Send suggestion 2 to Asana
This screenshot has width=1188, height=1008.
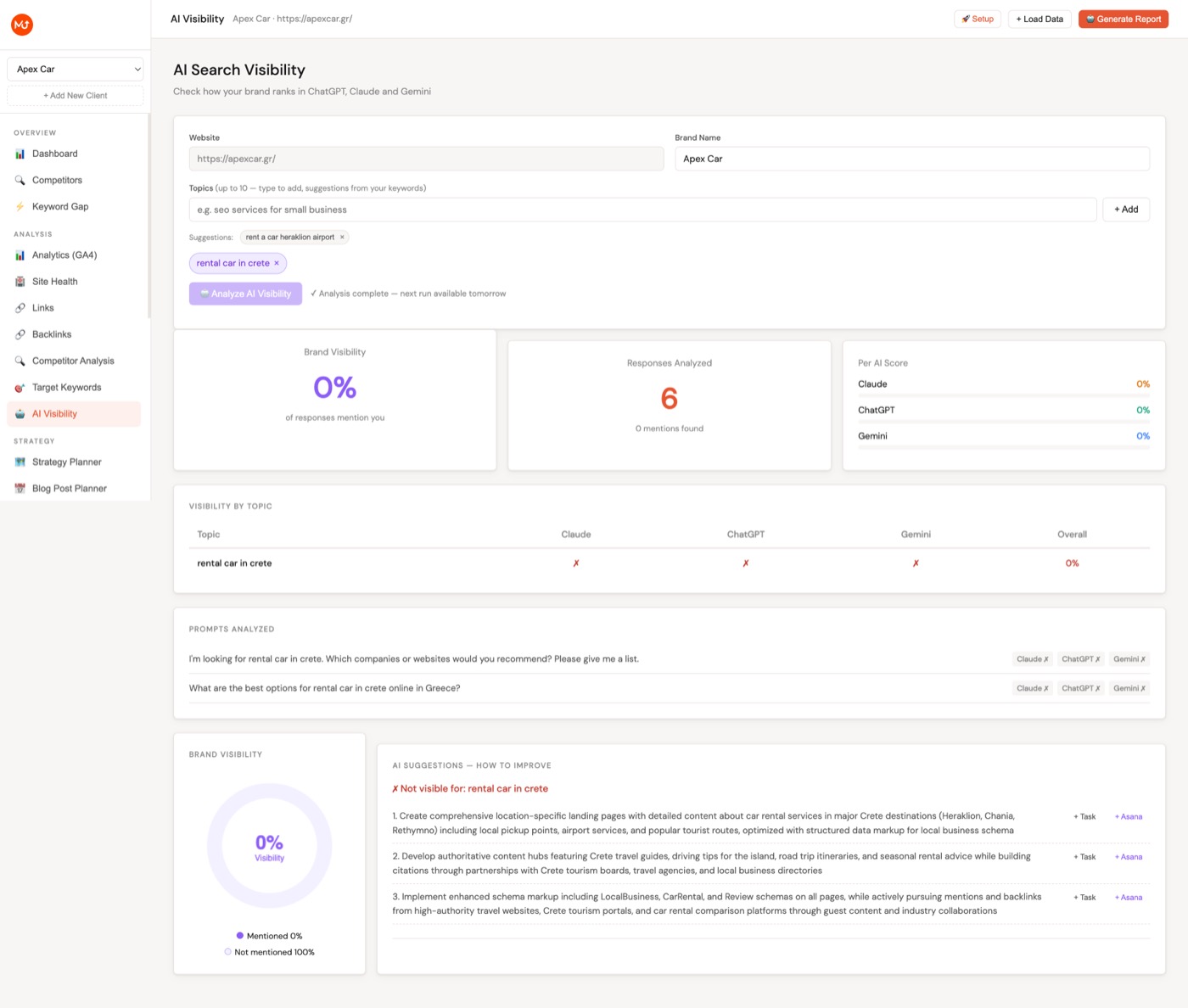click(1129, 857)
